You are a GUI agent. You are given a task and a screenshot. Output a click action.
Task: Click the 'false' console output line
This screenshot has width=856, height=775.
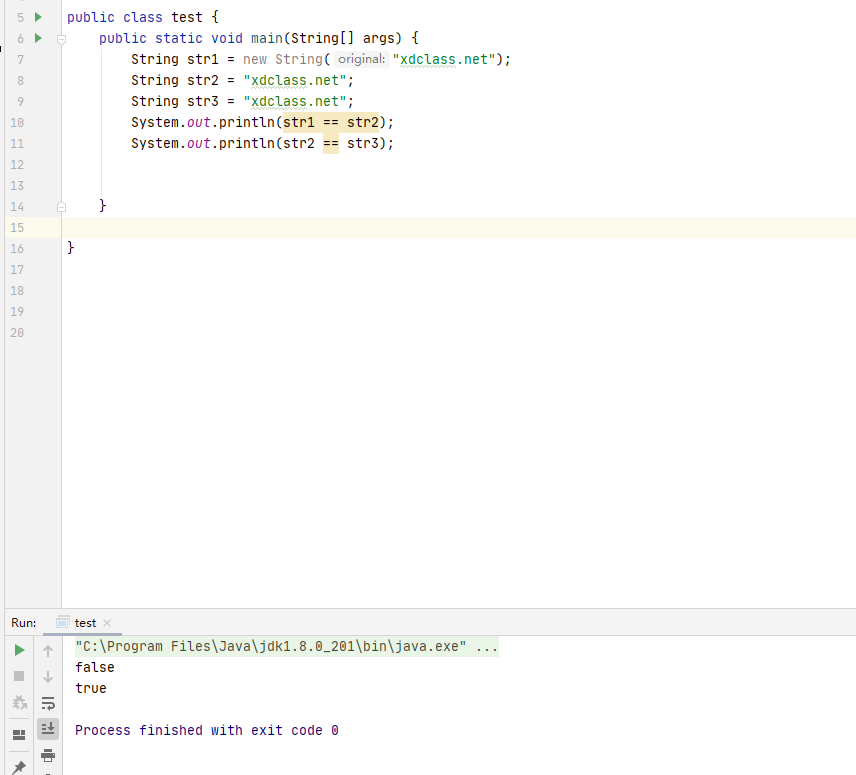95,667
